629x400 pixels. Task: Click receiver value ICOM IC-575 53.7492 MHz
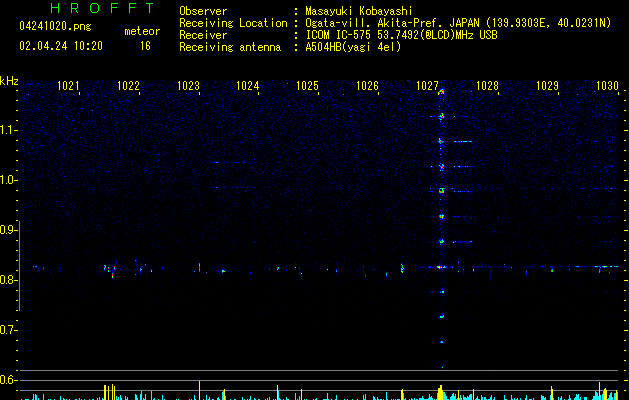(x=401, y=35)
